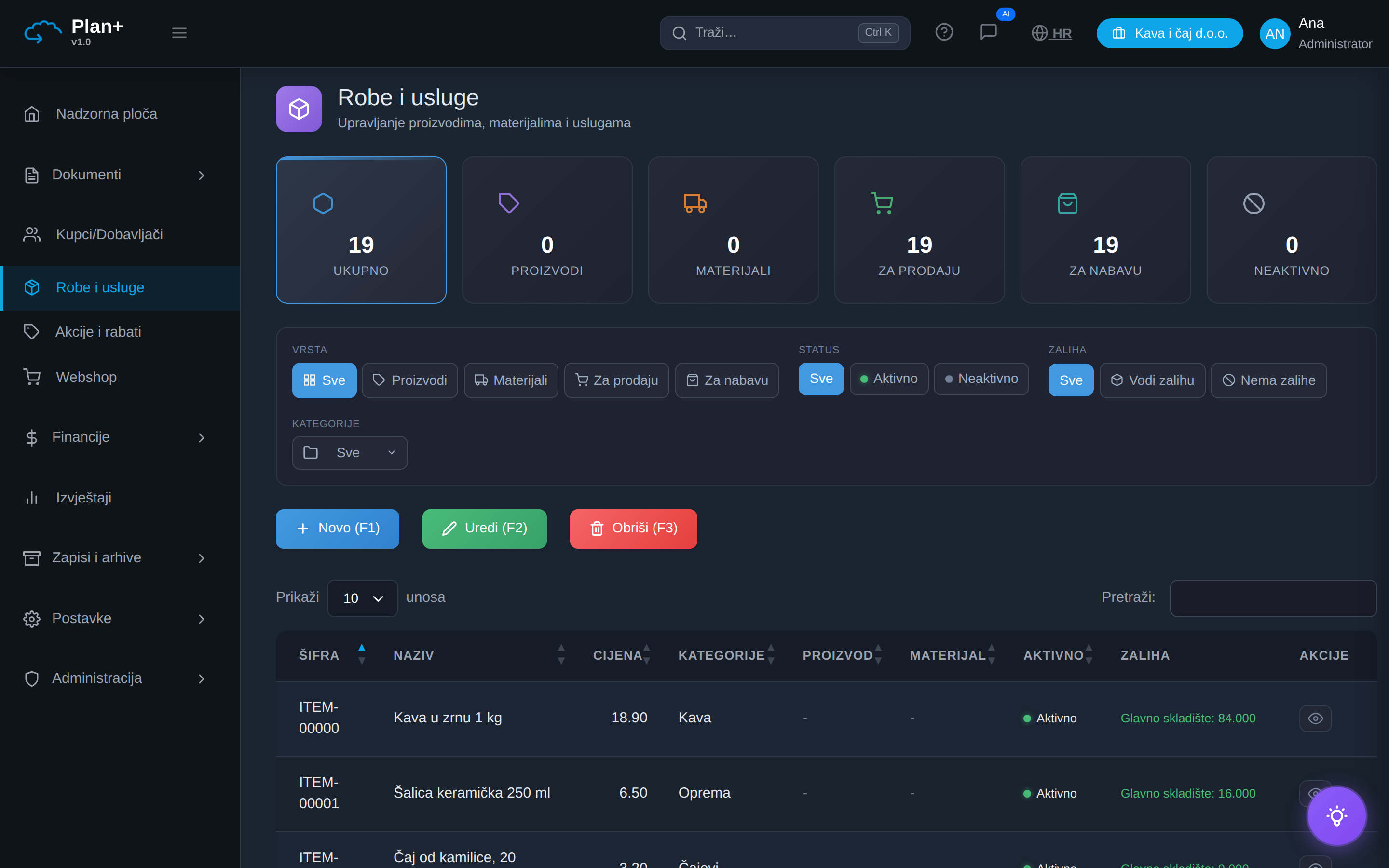Open Kupci/Dobavljači section
The width and height of the screenshot is (1389, 868).
(x=109, y=234)
